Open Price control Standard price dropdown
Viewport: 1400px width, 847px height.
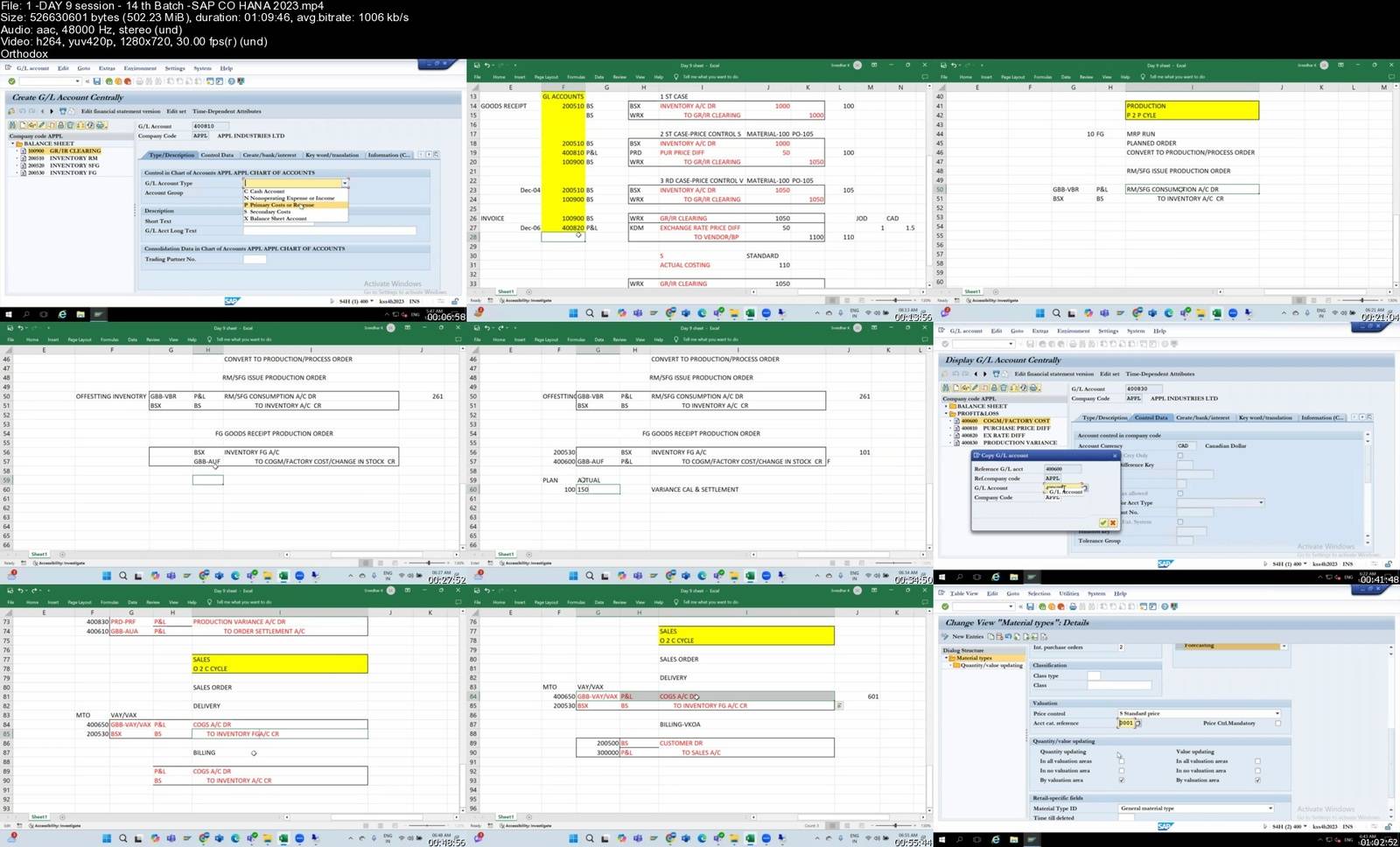click(x=1277, y=713)
